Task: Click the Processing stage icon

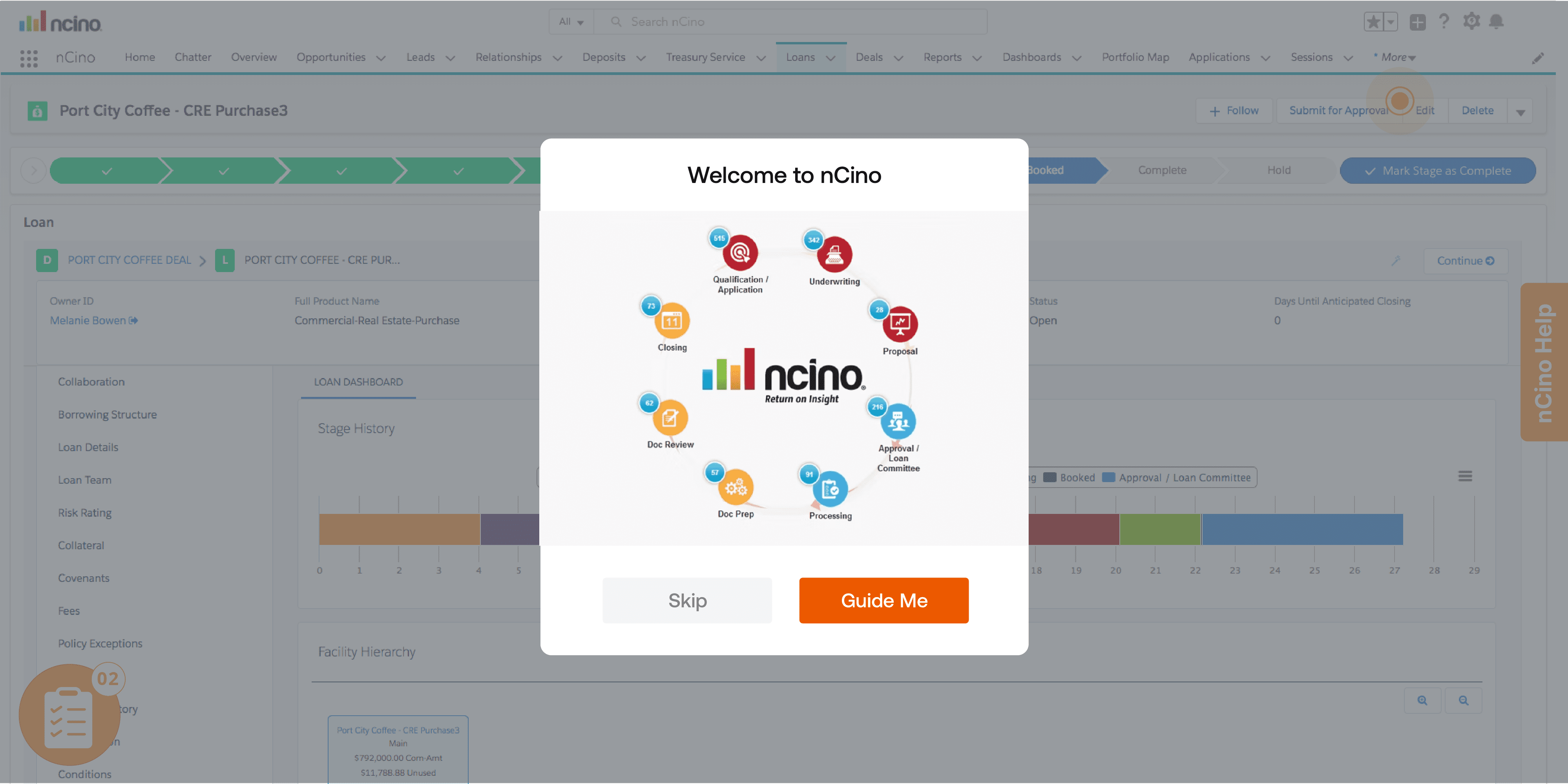Action: coord(830,489)
